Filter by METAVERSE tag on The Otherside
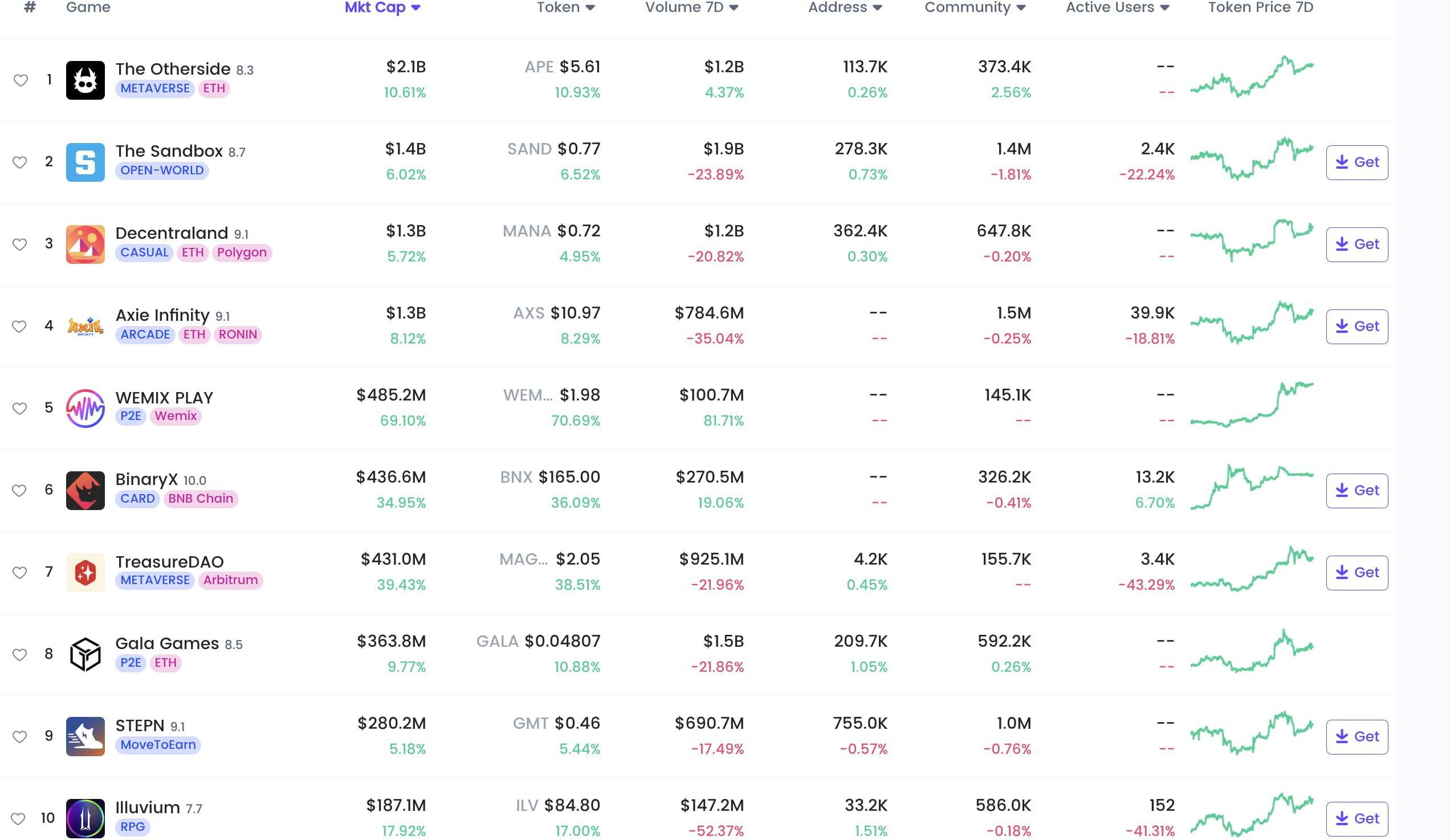 pos(155,88)
